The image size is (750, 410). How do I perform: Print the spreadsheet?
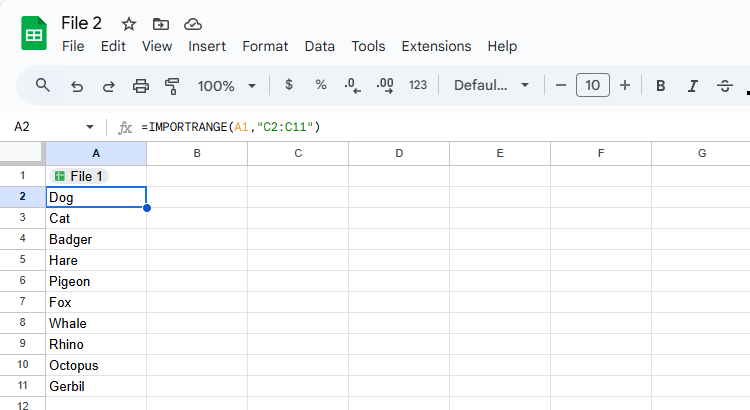[x=141, y=86]
